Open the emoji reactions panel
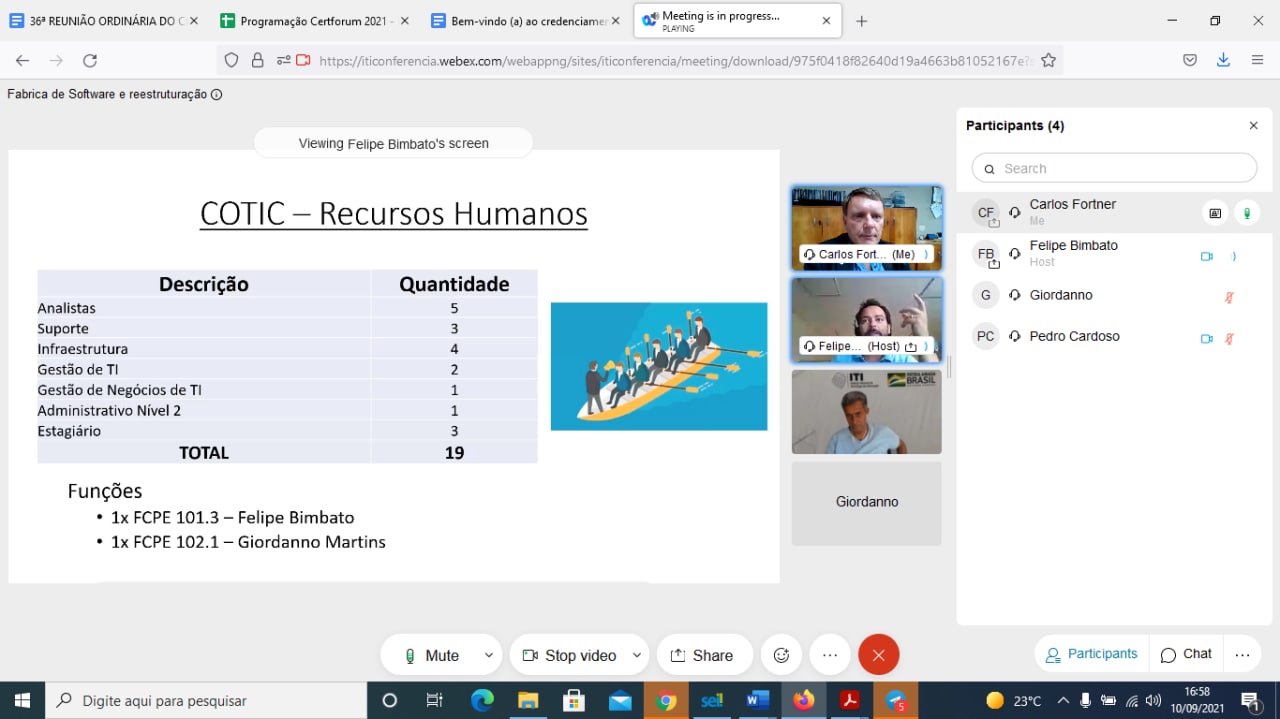This screenshot has width=1280, height=719. click(781, 655)
